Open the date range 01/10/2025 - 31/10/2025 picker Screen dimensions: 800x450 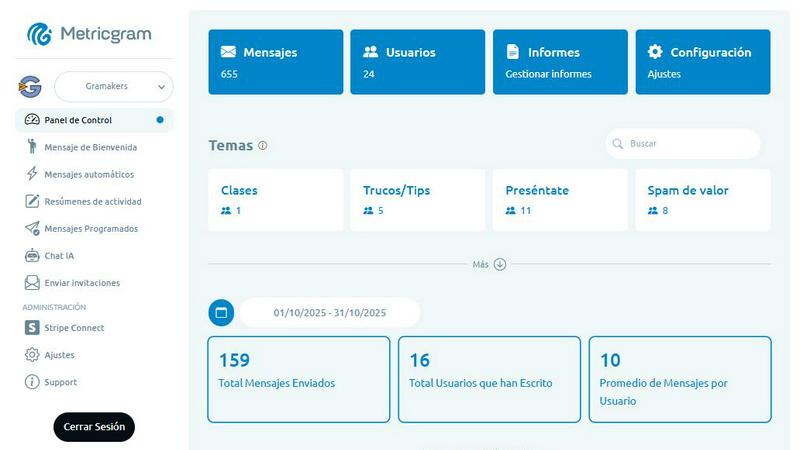point(330,313)
